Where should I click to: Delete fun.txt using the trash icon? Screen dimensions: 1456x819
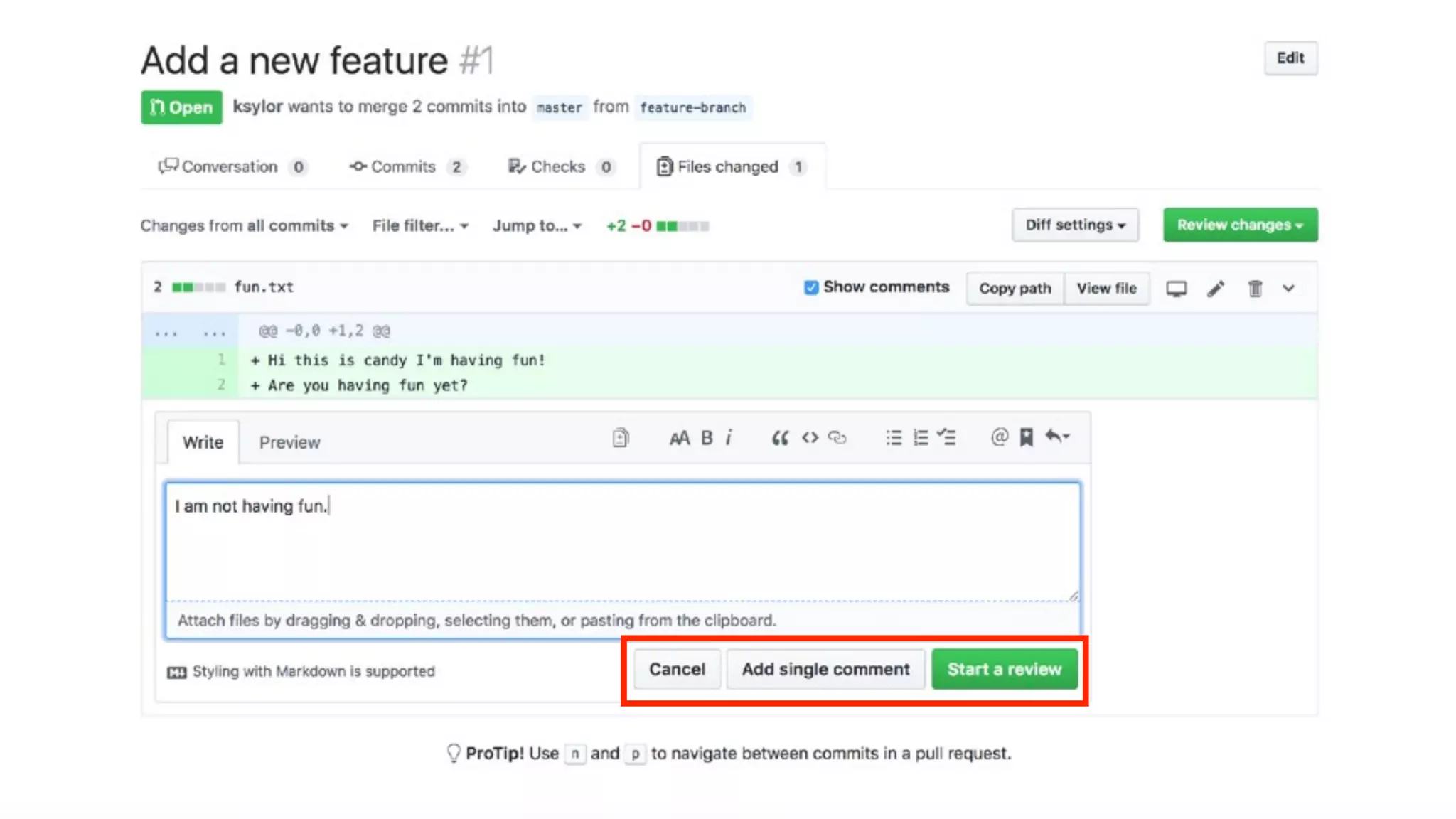tap(1255, 289)
